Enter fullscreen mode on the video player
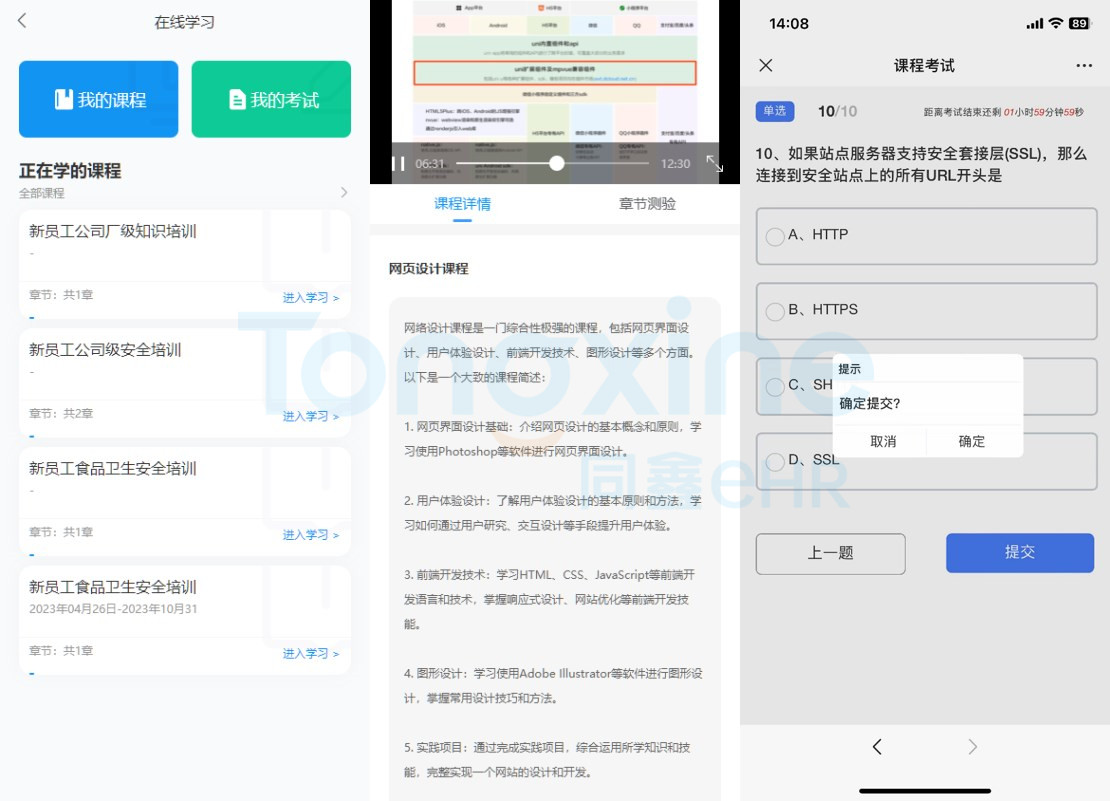 (x=716, y=163)
